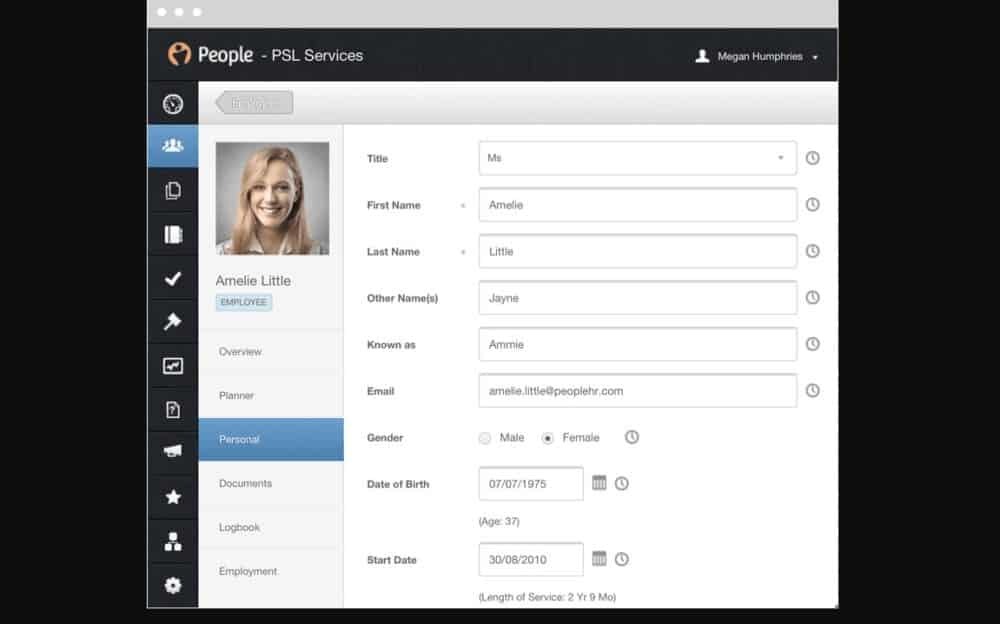View history clock icon beside Email field
1000x624 pixels.
pyautogui.click(x=812, y=391)
